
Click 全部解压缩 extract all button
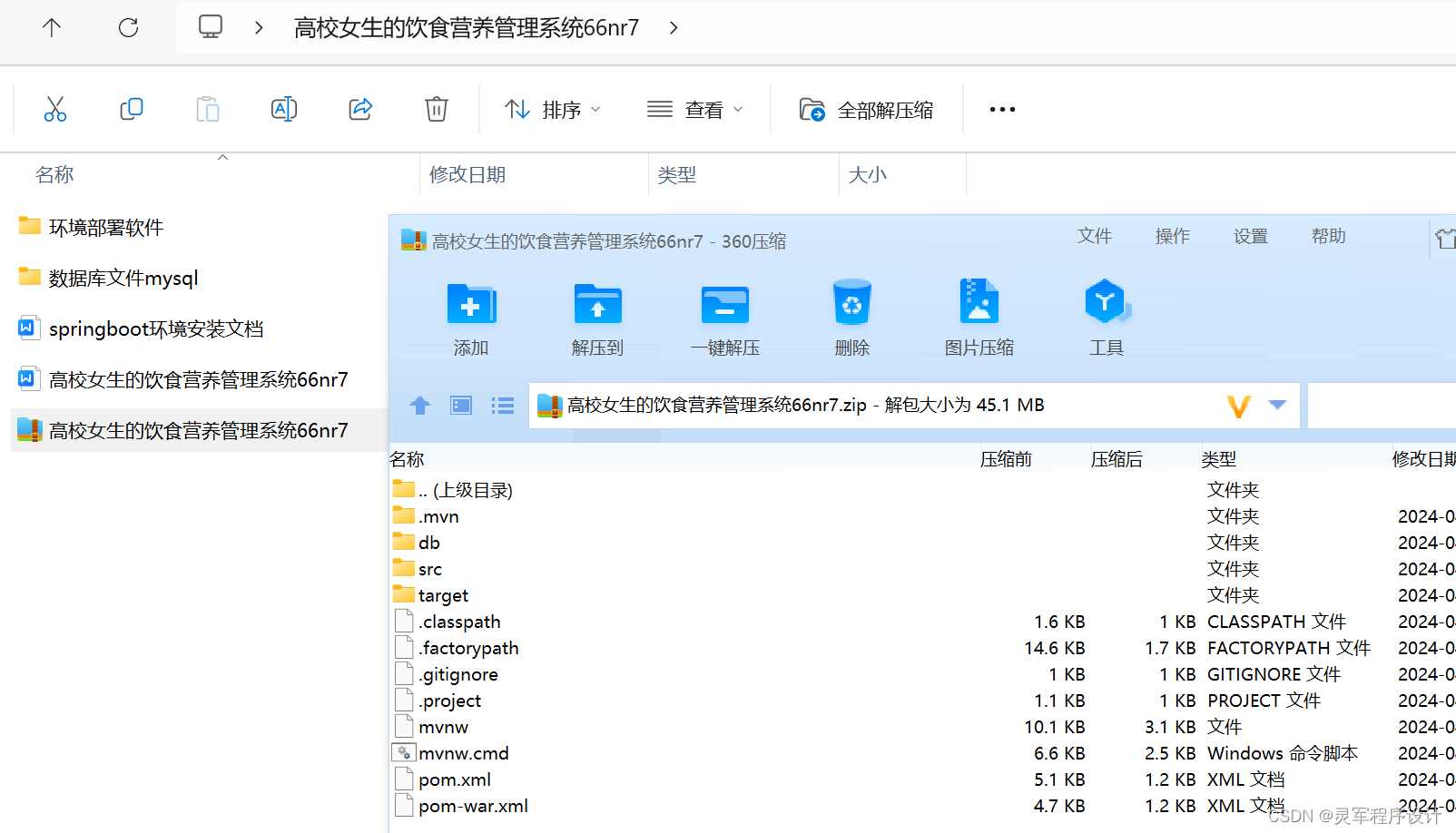point(866,110)
